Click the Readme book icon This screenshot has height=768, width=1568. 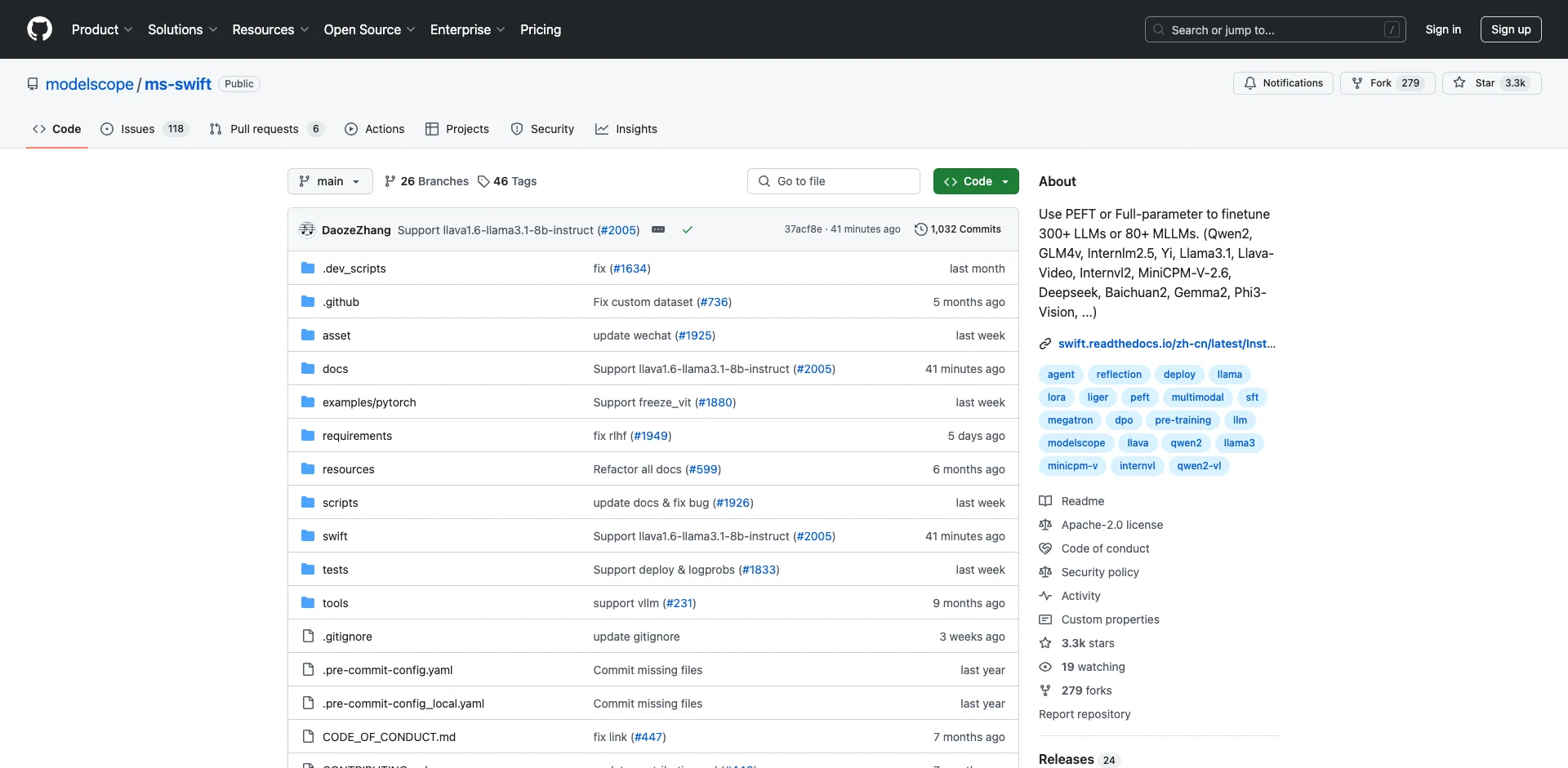[1045, 501]
